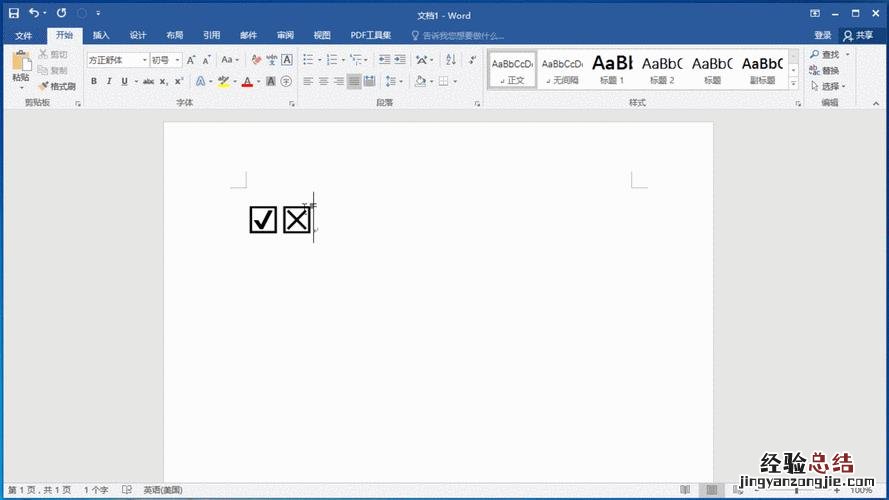Screen dimensions: 889x500
Task: Apply bulleted list formatting
Action: pos(308,60)
